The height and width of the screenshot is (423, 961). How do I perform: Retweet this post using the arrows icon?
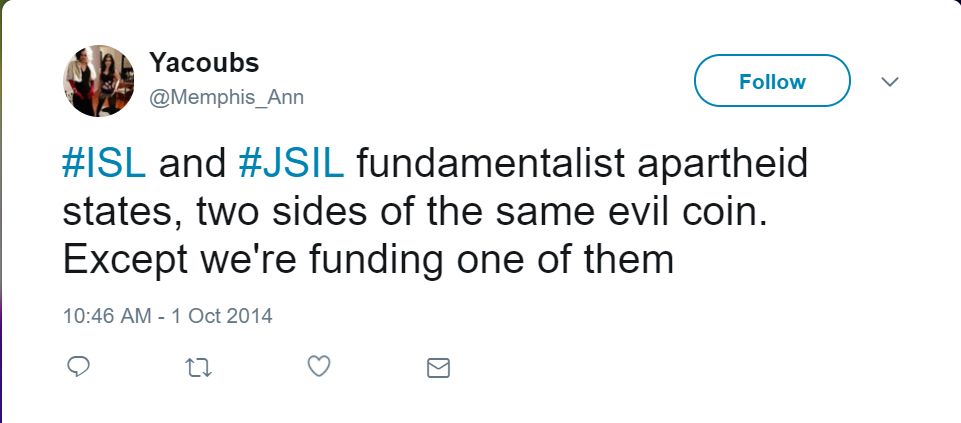tap(199, 368)
